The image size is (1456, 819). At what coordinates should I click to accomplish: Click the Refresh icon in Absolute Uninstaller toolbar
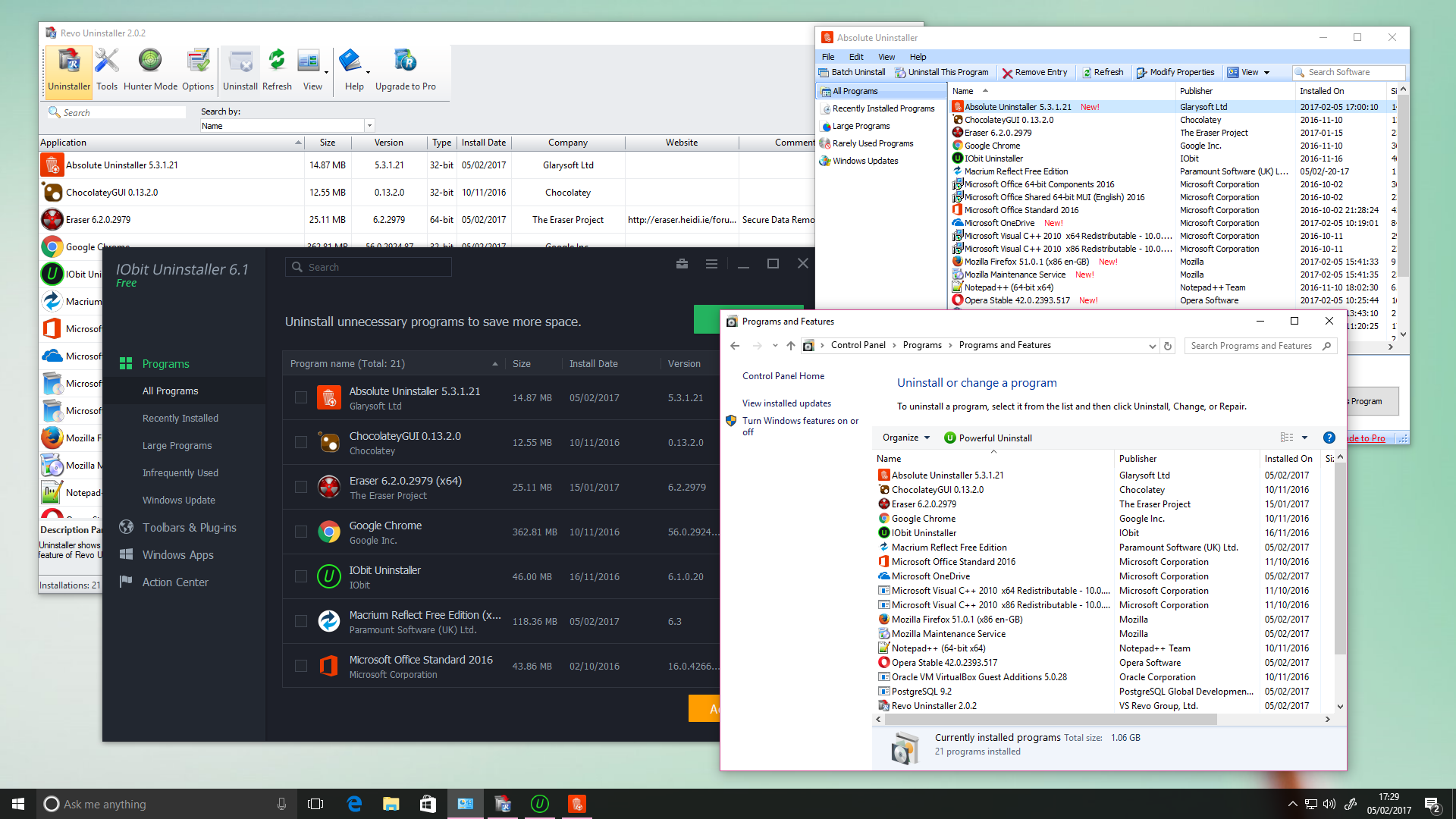tap(1100, 72)
